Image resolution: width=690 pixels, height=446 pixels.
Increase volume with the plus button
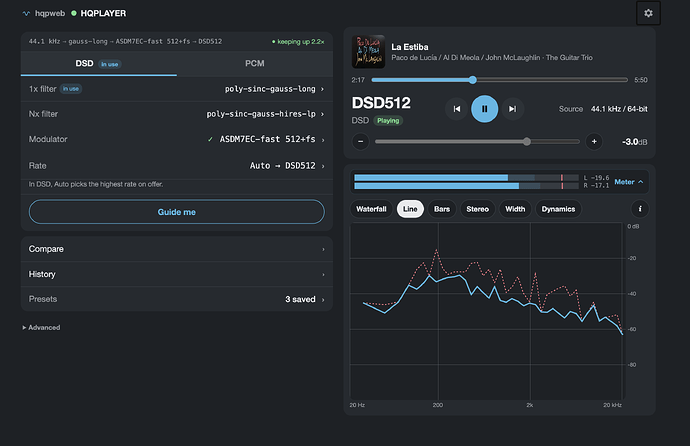tap(594, 141)
